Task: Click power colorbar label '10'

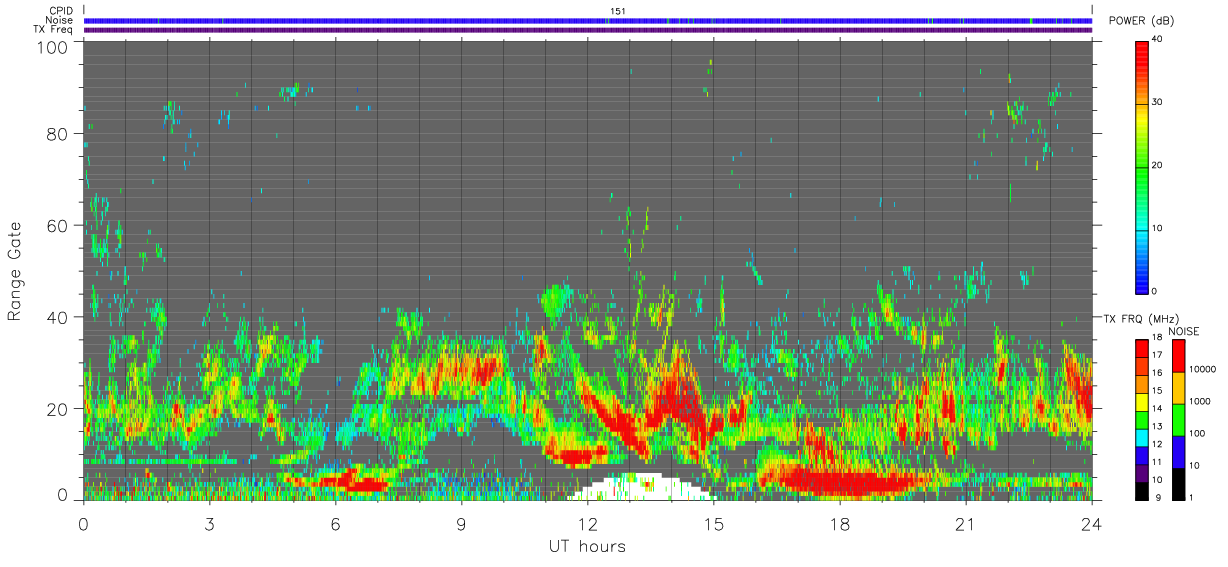Action: click(1157, 228)
